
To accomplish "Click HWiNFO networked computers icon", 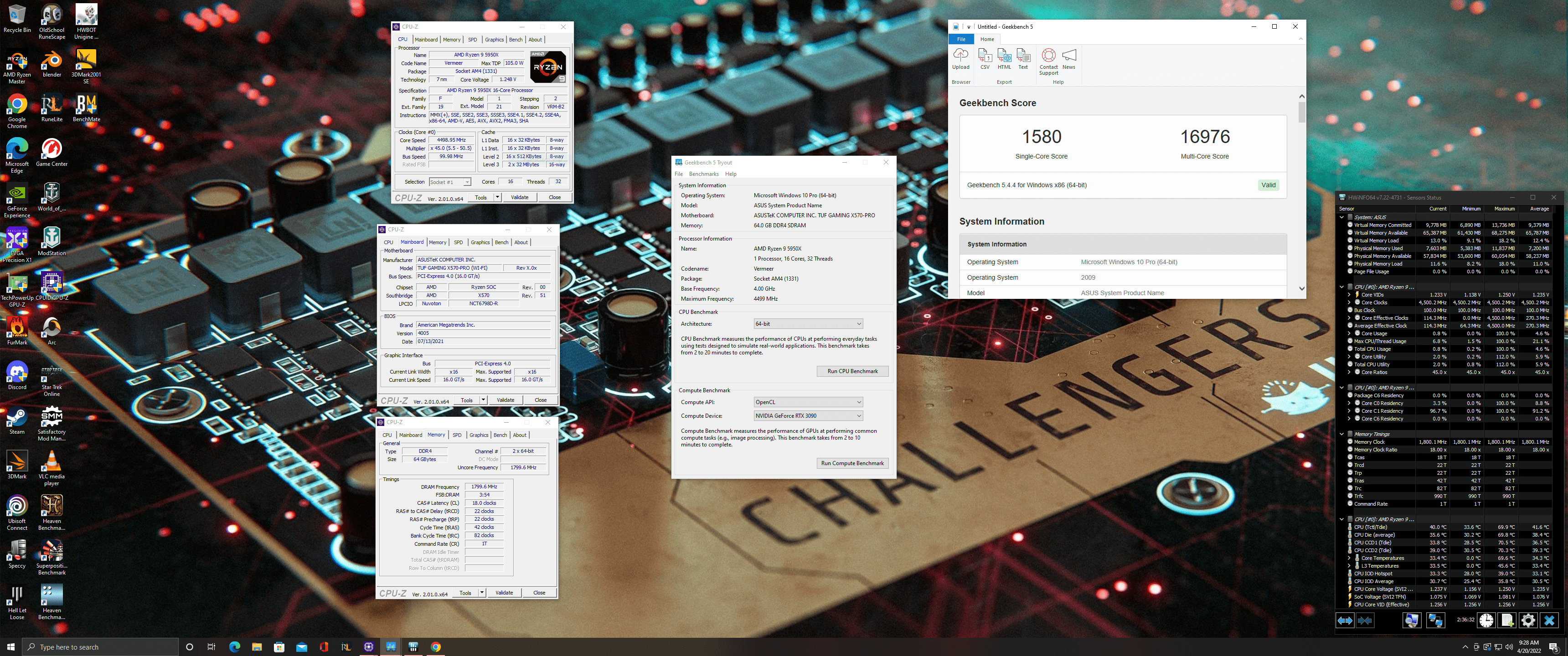I will (1435, 620).
